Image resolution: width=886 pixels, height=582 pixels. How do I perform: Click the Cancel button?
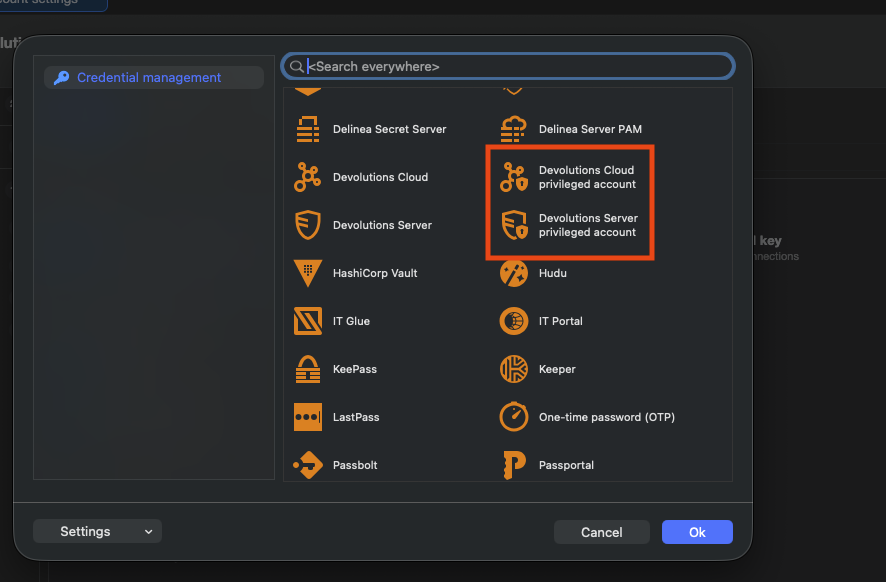pyautogui.click(x=601, y=532)
